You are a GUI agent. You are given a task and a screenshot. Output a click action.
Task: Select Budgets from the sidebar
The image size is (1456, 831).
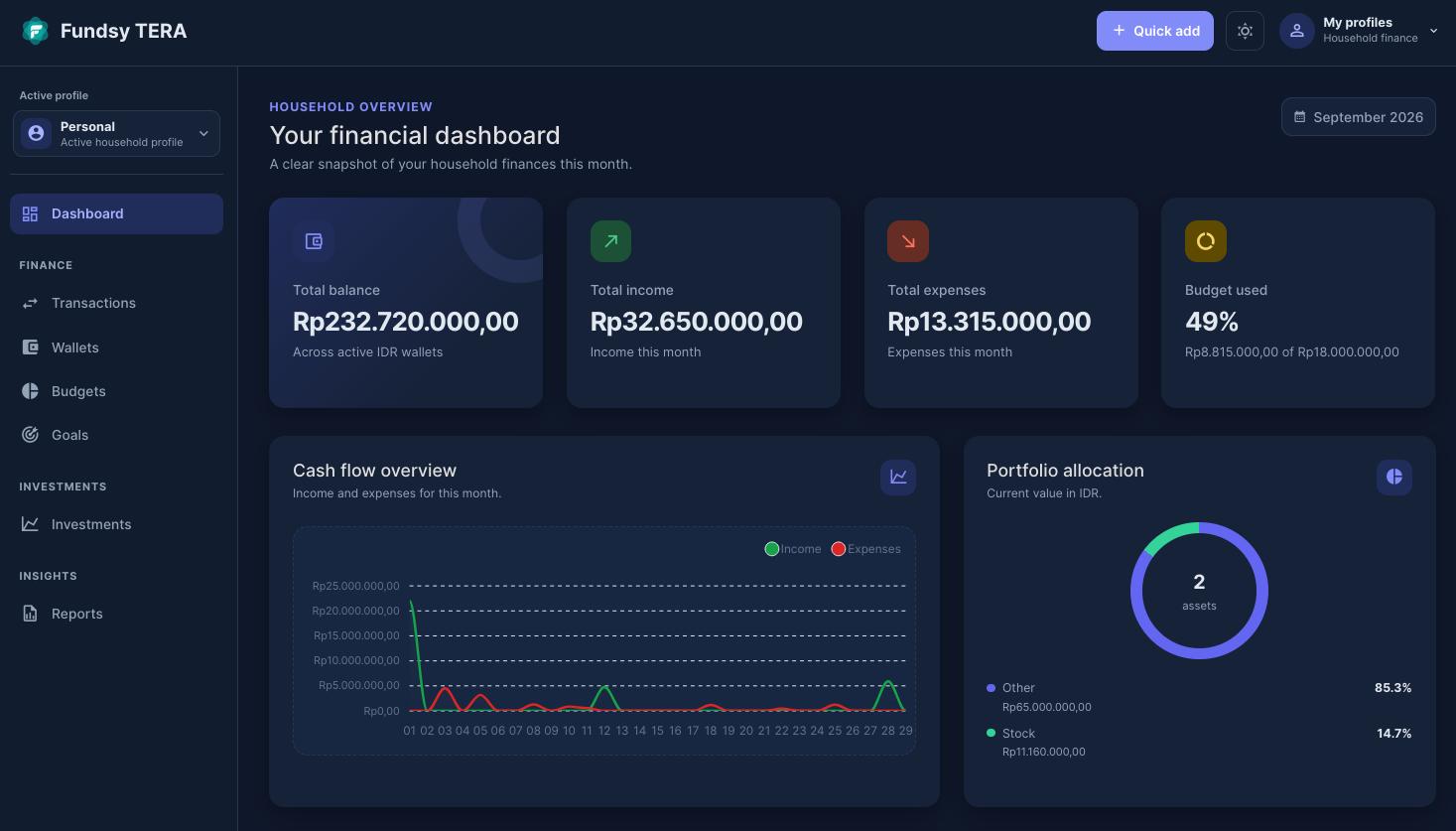[116, 391]
